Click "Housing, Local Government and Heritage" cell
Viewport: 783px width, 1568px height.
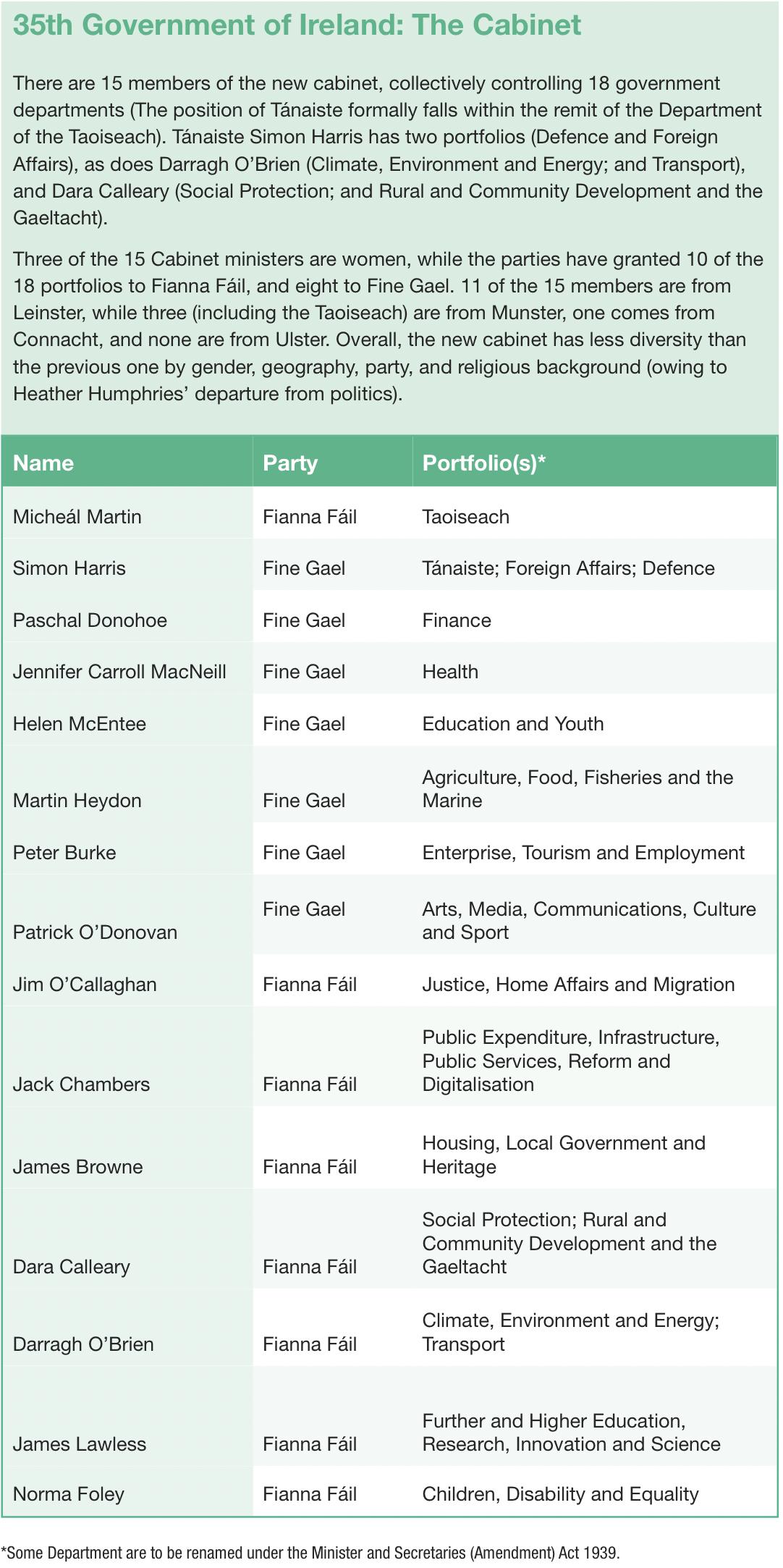point(563,1155)
